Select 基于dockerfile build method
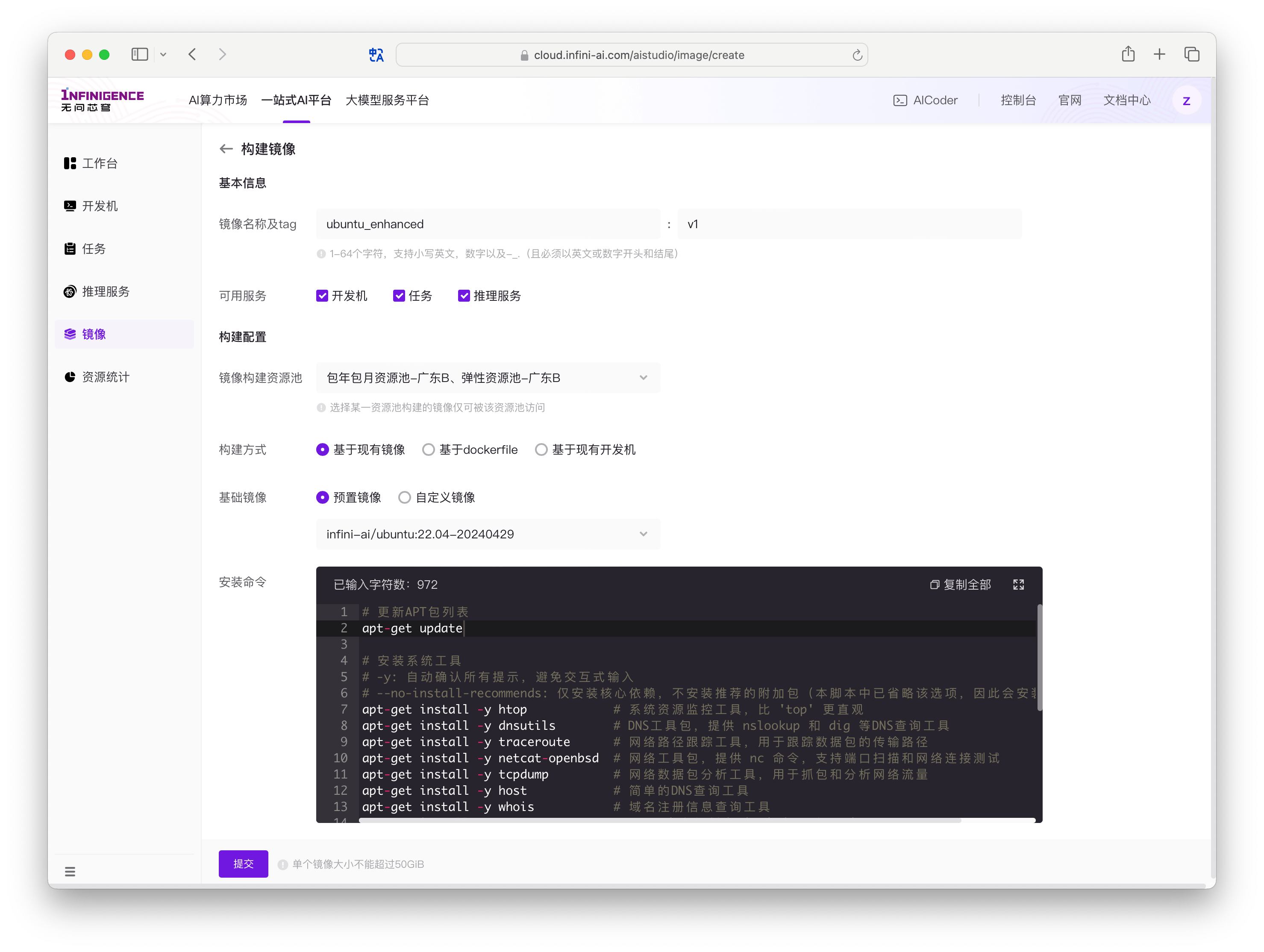Viewport: 1264px width, 952px height. point(429,450)
